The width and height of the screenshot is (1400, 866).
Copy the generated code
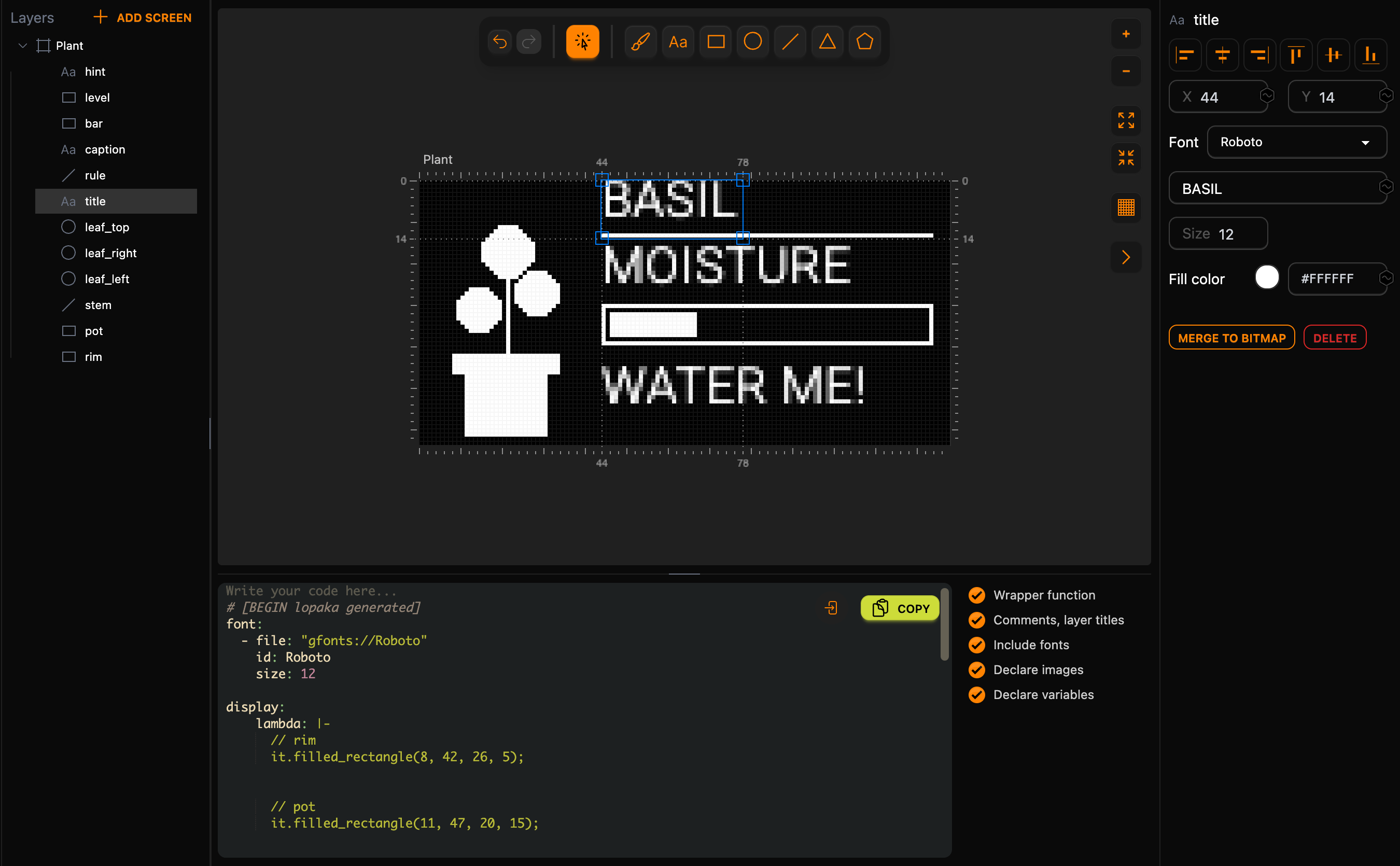click(900, 608)
